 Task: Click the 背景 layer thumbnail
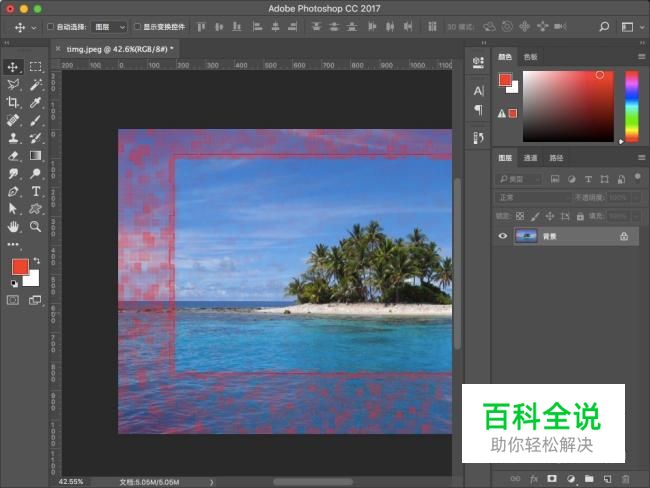tap(525, 237)
